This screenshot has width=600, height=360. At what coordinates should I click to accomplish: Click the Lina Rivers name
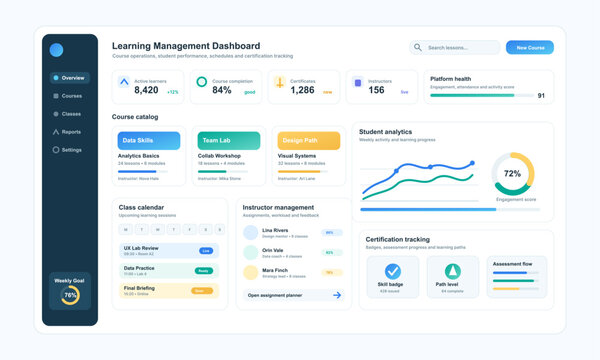click(275, 230)
